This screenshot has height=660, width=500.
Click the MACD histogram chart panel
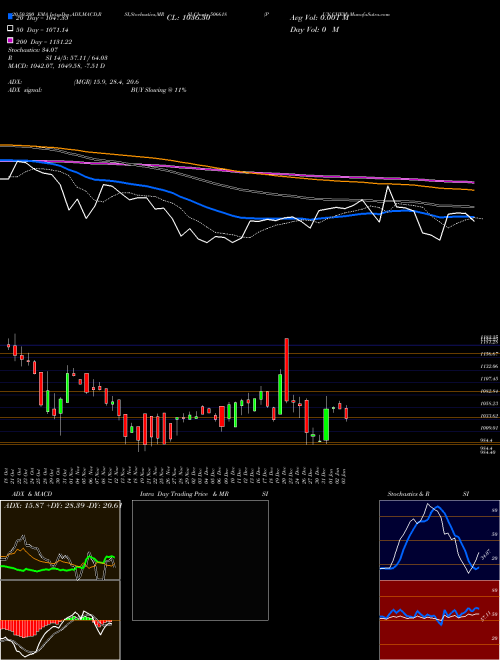(x=60, y=620)
